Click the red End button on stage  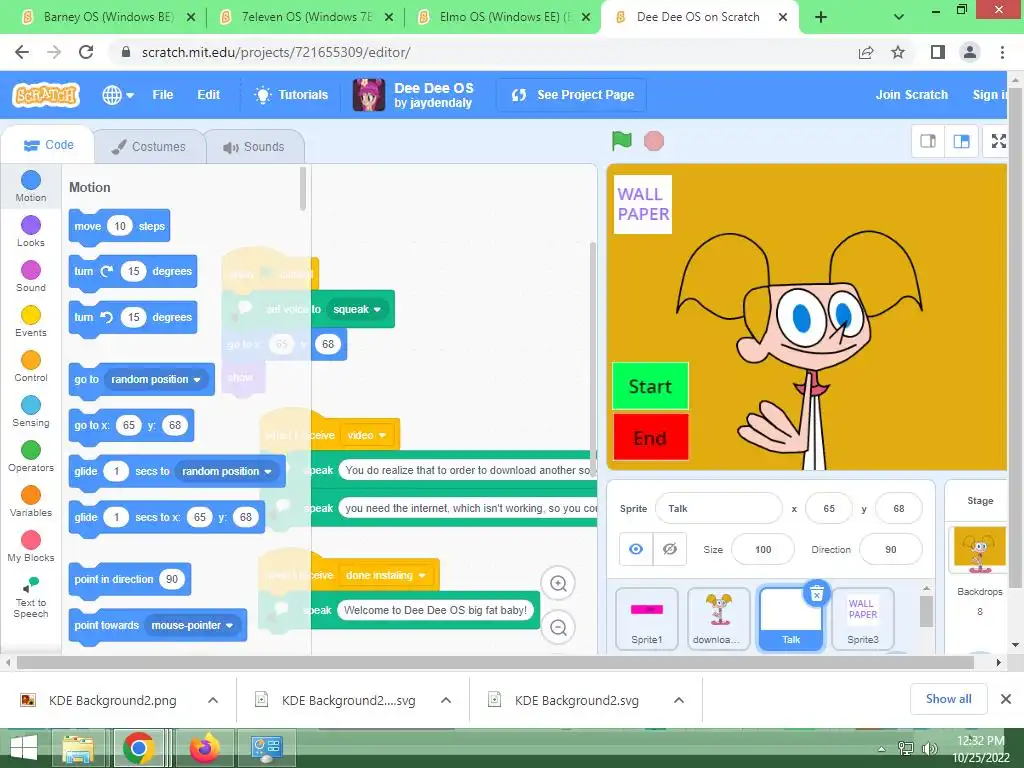point(650,437)
